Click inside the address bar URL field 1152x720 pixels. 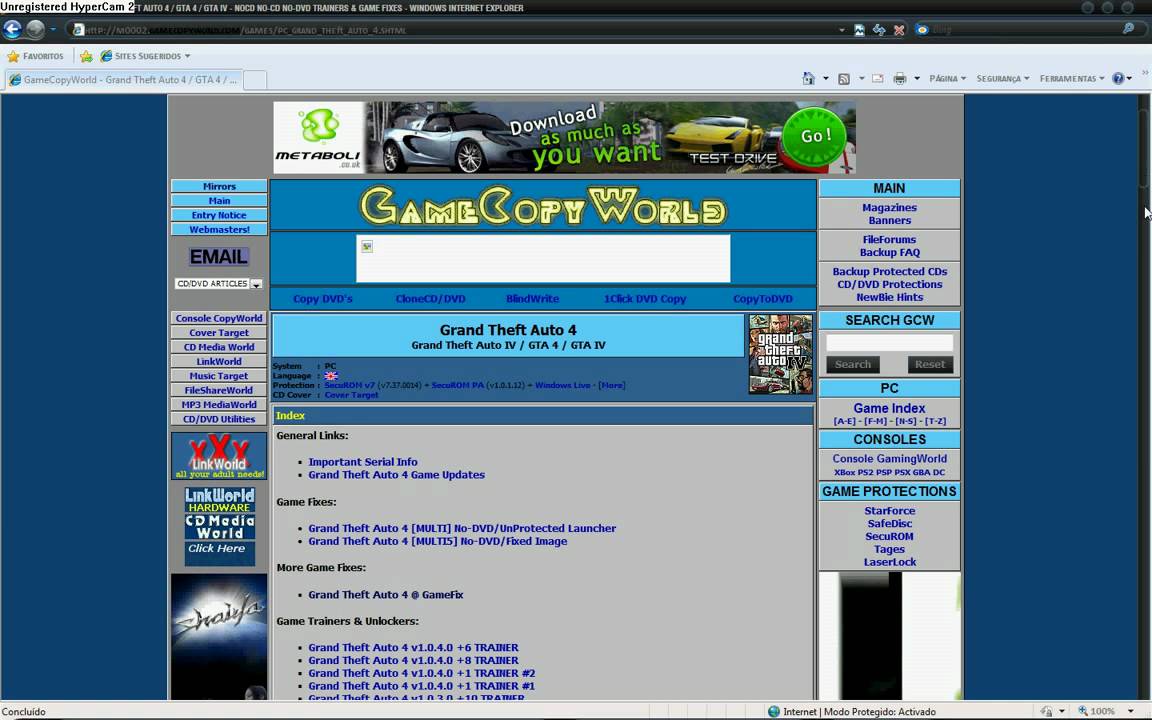pyautogui.click(x=456, y=30)
